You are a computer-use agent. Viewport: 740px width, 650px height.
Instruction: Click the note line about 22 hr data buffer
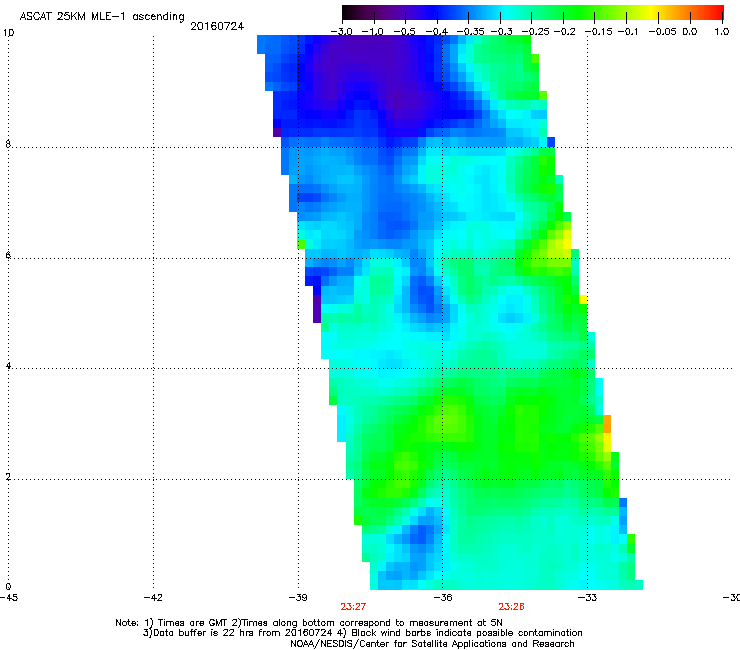[362, 633]
